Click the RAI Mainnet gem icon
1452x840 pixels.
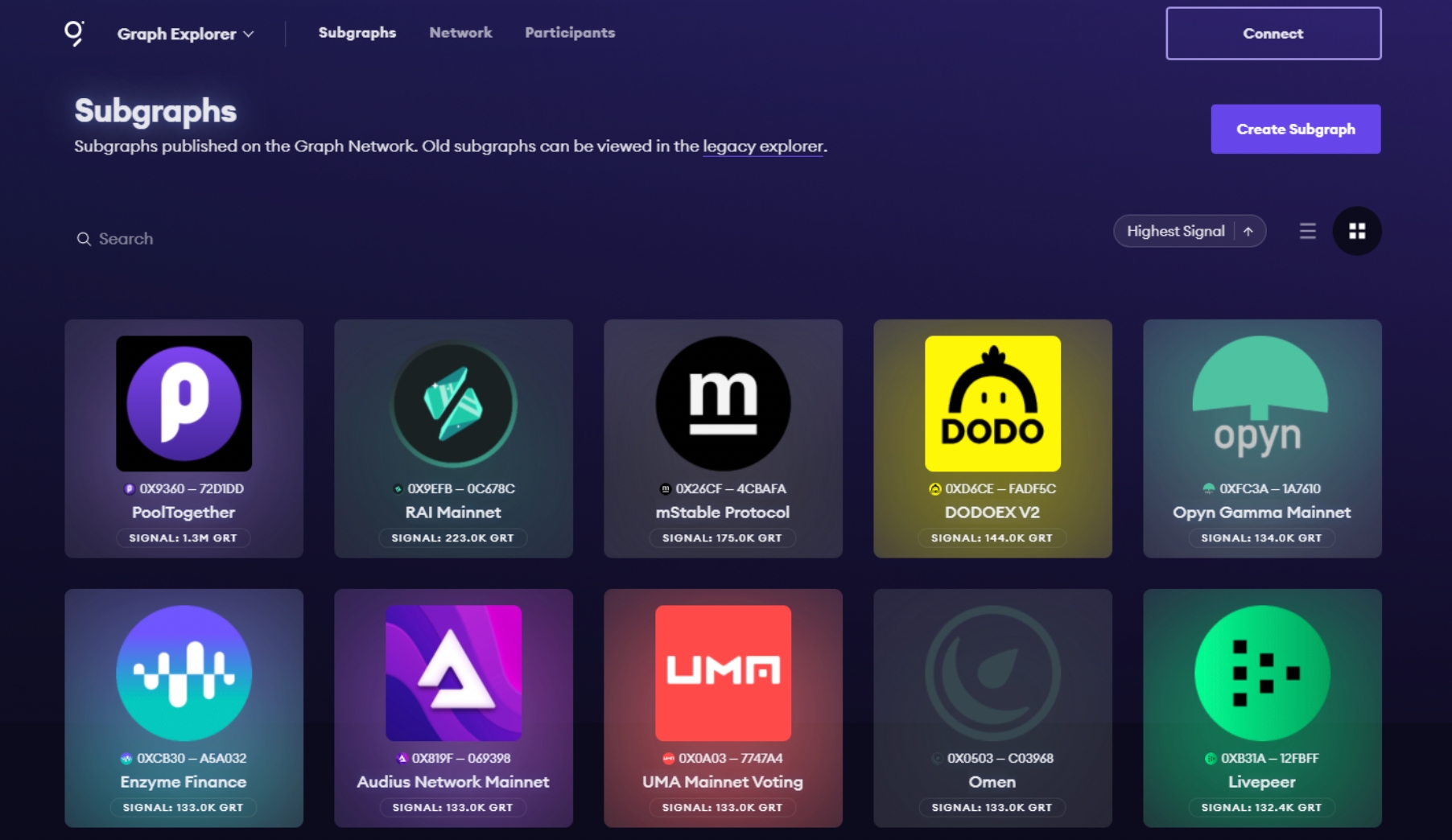(453, 403)
